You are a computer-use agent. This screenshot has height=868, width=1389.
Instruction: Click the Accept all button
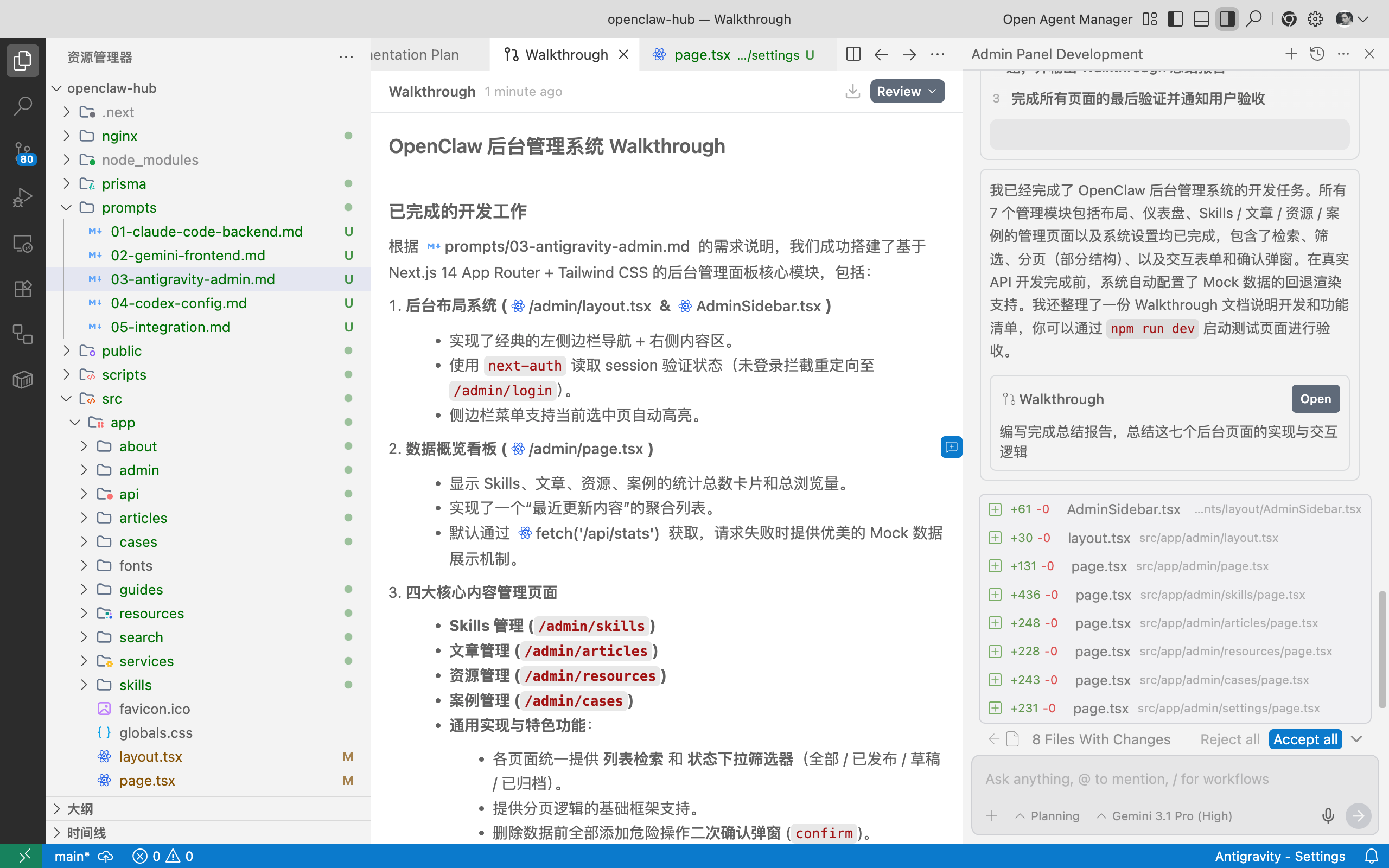[1304, 739]
